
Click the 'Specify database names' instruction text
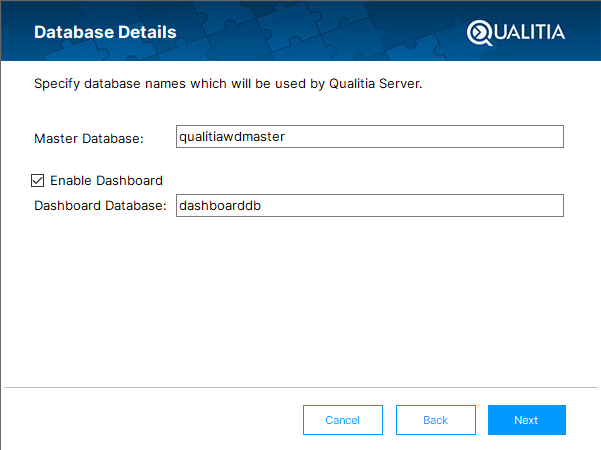(228, 85)
